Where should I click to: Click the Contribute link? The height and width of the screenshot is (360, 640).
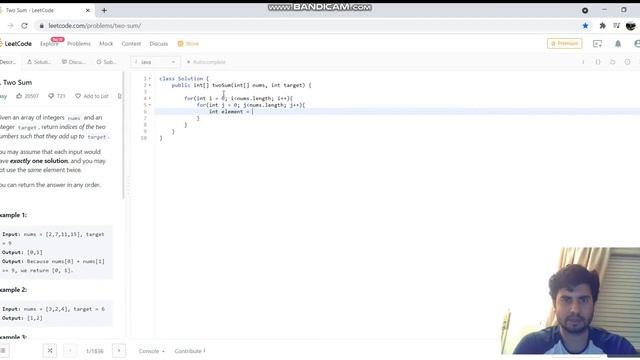click(190, 351)
